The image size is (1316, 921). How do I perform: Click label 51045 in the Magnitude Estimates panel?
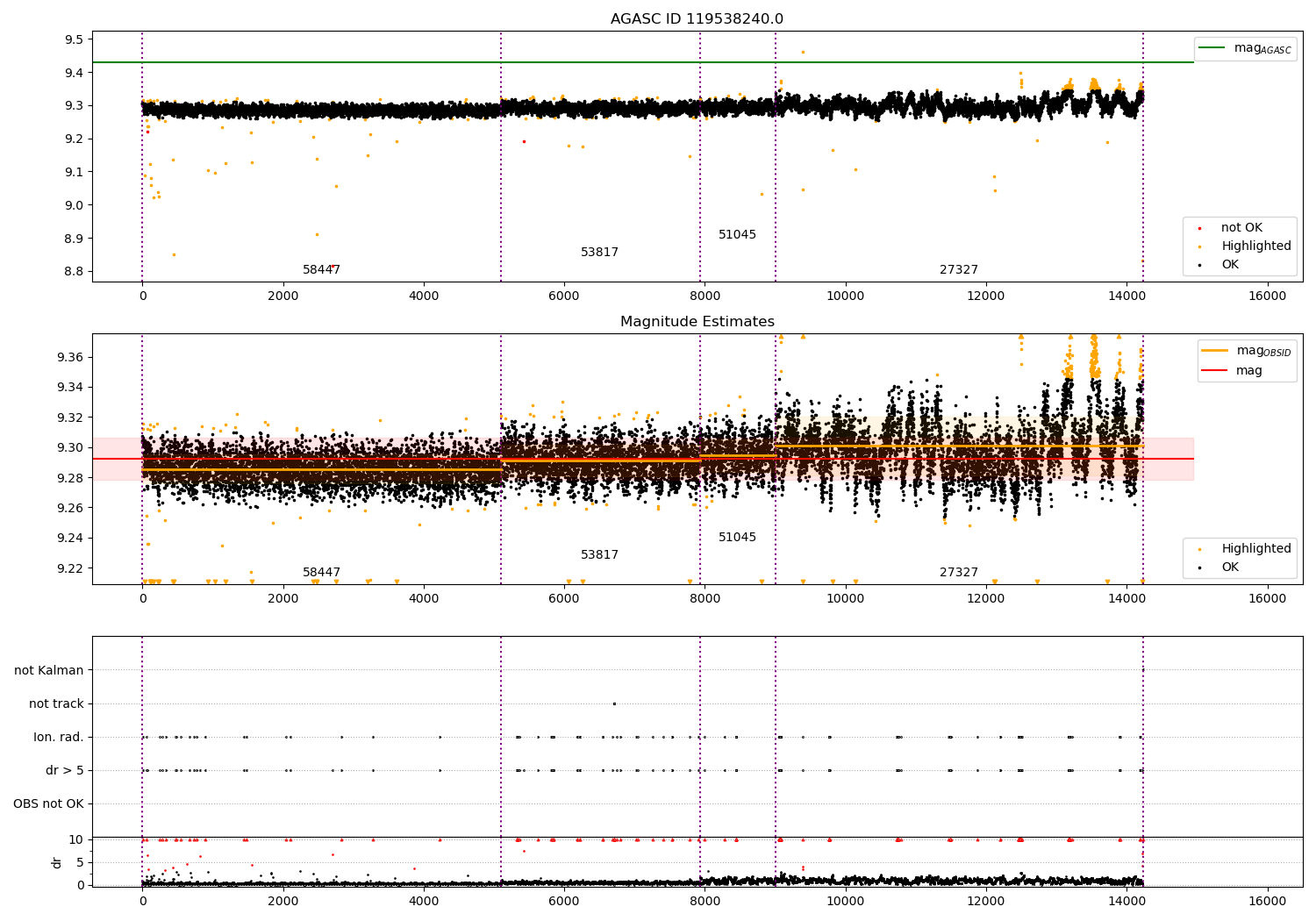coord(737,538)
